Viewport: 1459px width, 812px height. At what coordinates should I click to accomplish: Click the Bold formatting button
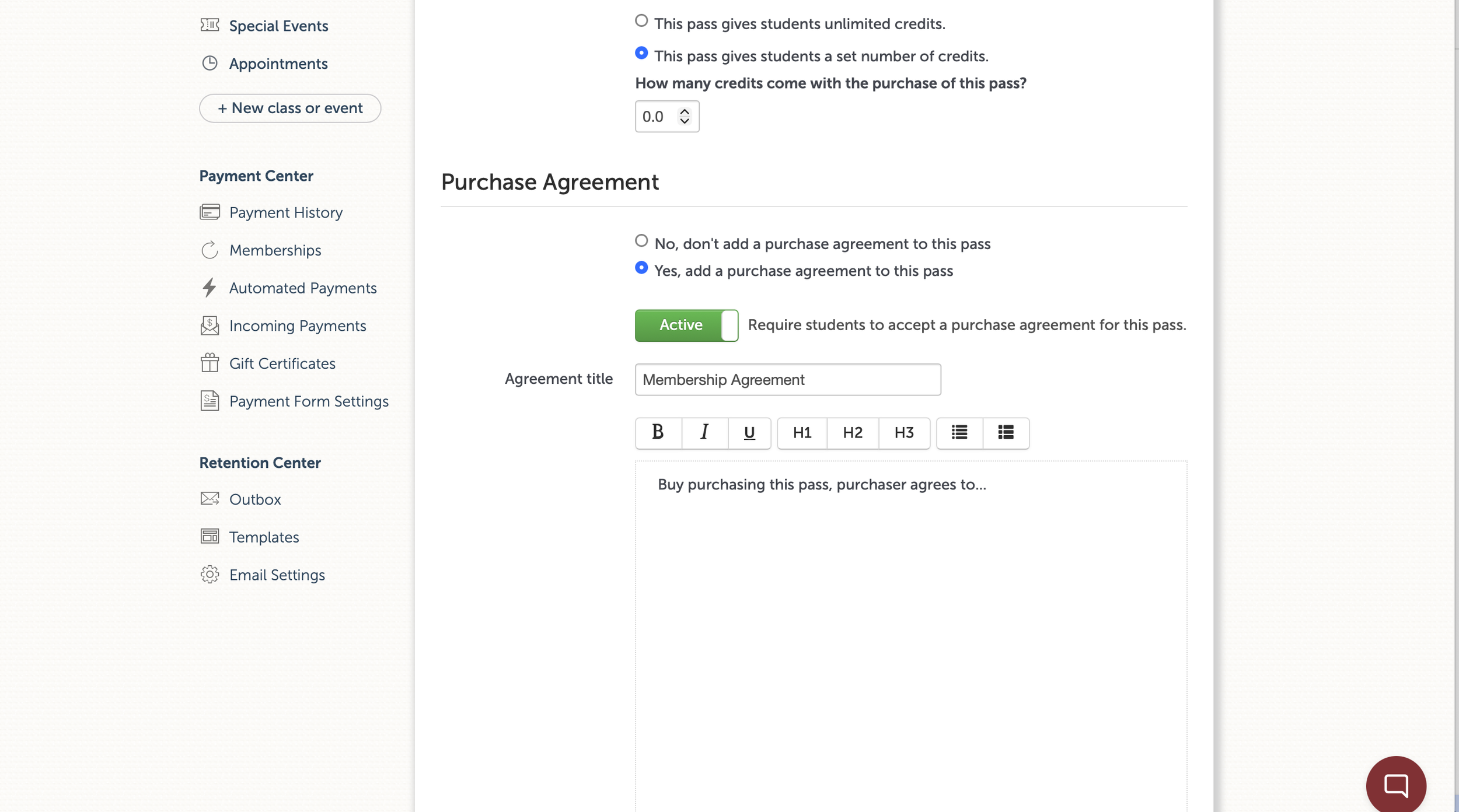pos(658,433)
